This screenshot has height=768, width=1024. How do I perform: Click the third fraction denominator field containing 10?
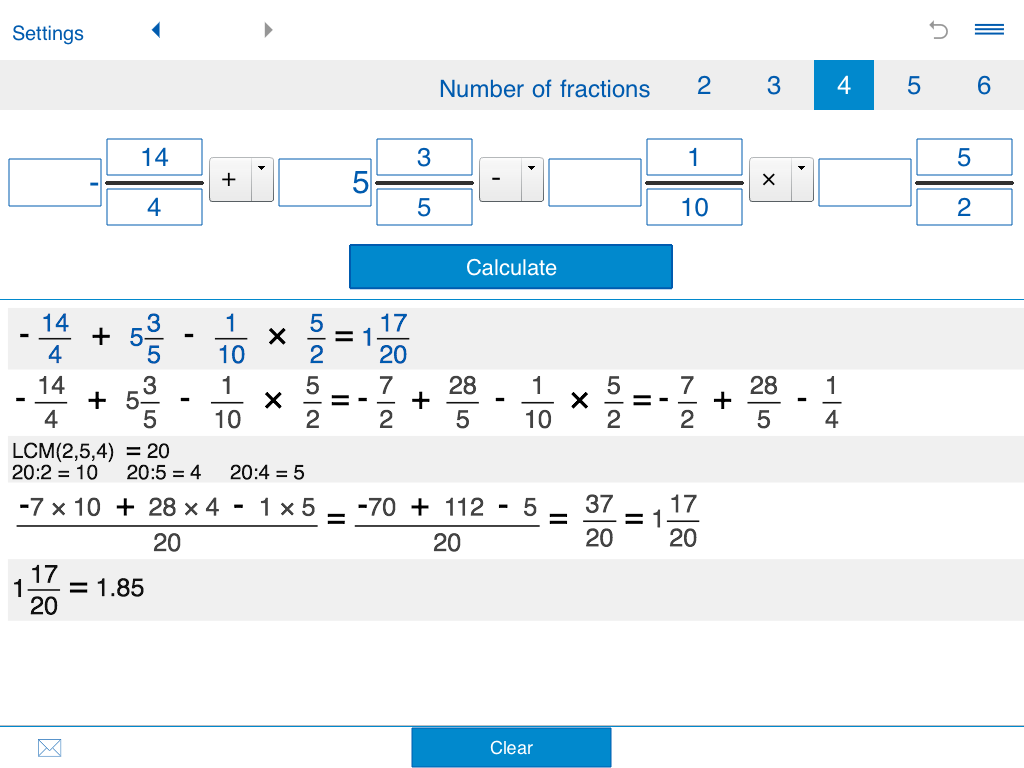tap(694, 207)
